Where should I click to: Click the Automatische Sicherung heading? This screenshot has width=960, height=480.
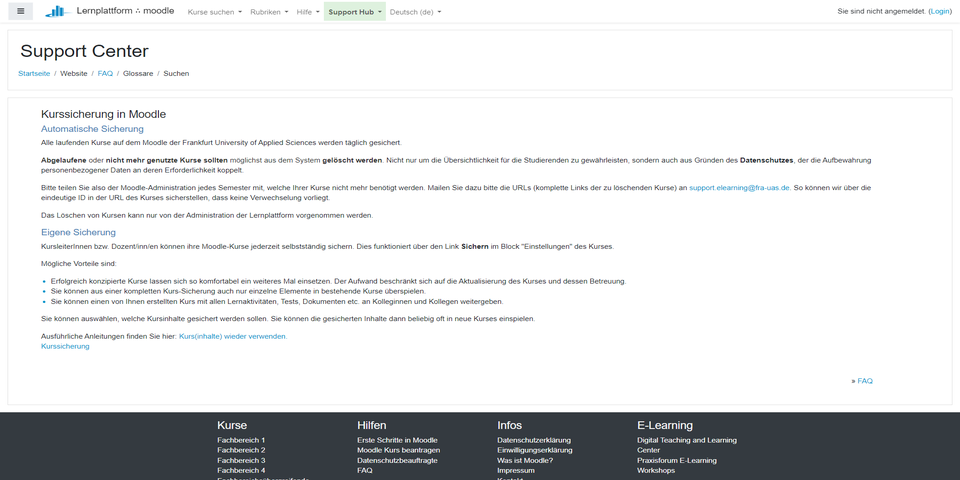(92, 129)
